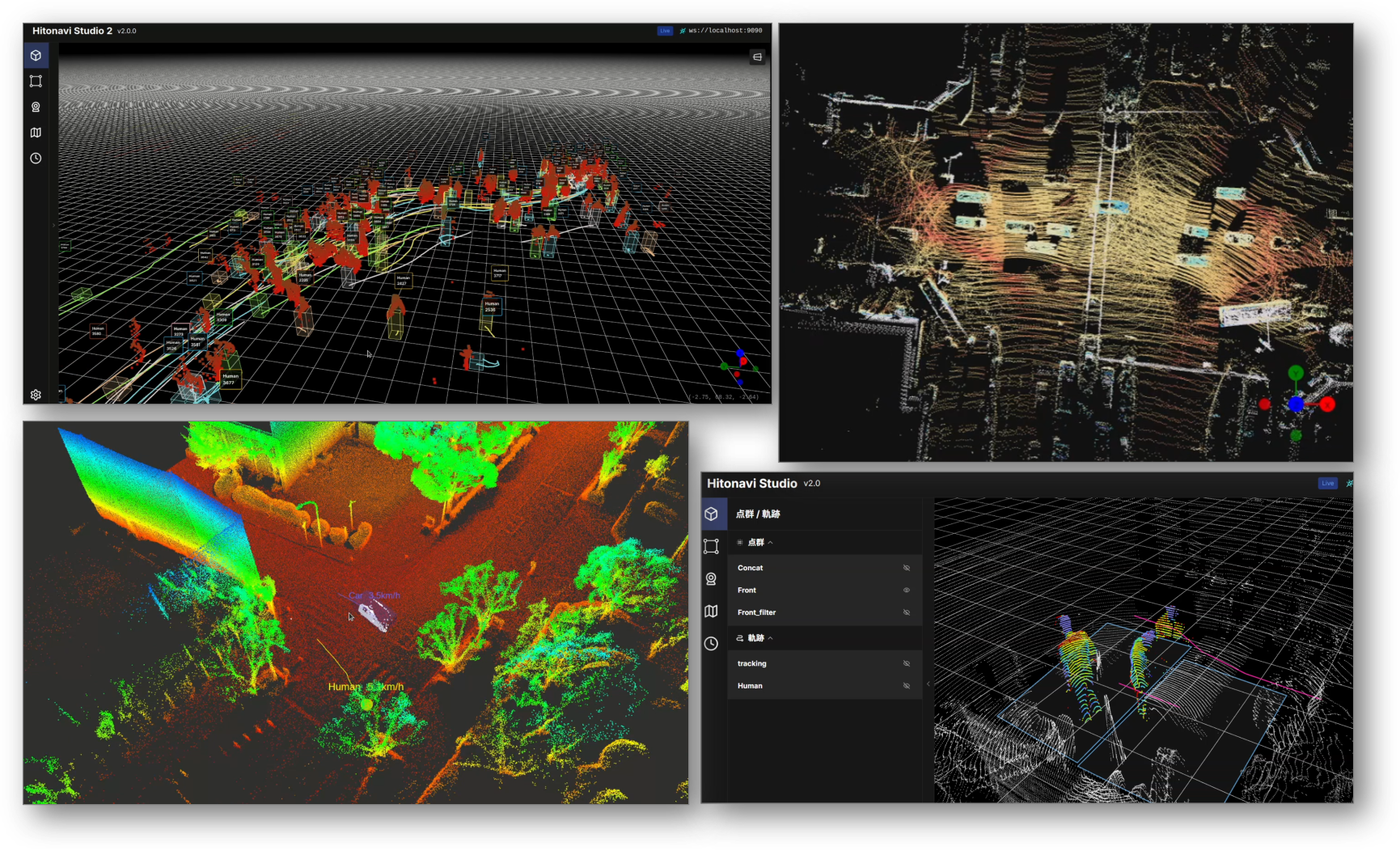The width and height of the screenshot is (1400, 851).
Task: Expand the collapsed sidebar chevron in Studio 2
Action: tap(54, 226)
